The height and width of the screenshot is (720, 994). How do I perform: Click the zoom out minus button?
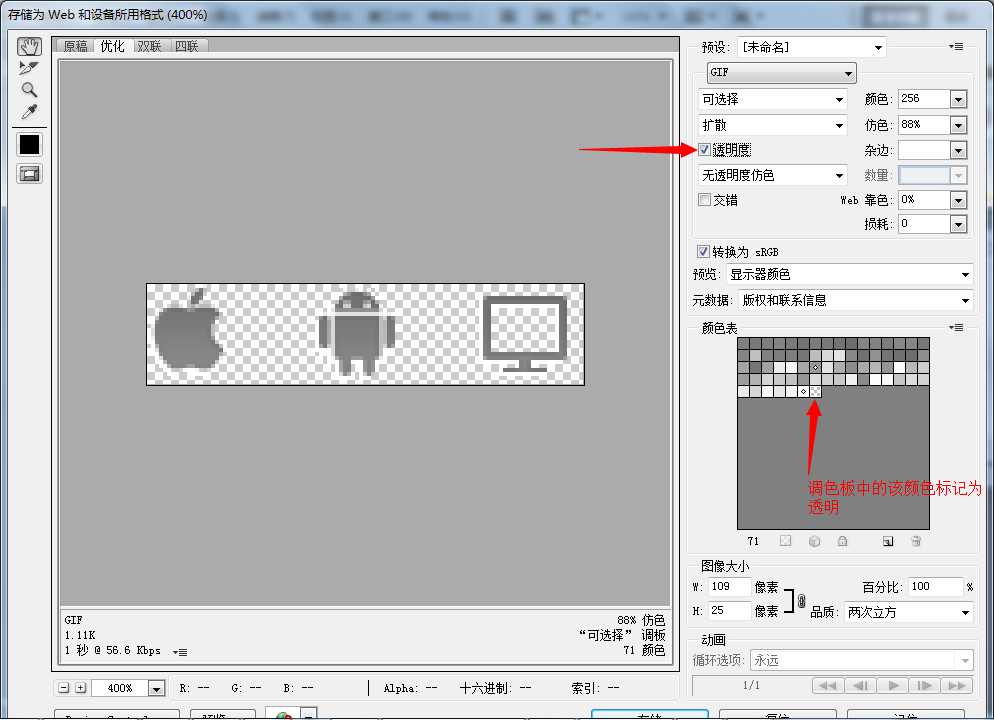tap(63, 688)
